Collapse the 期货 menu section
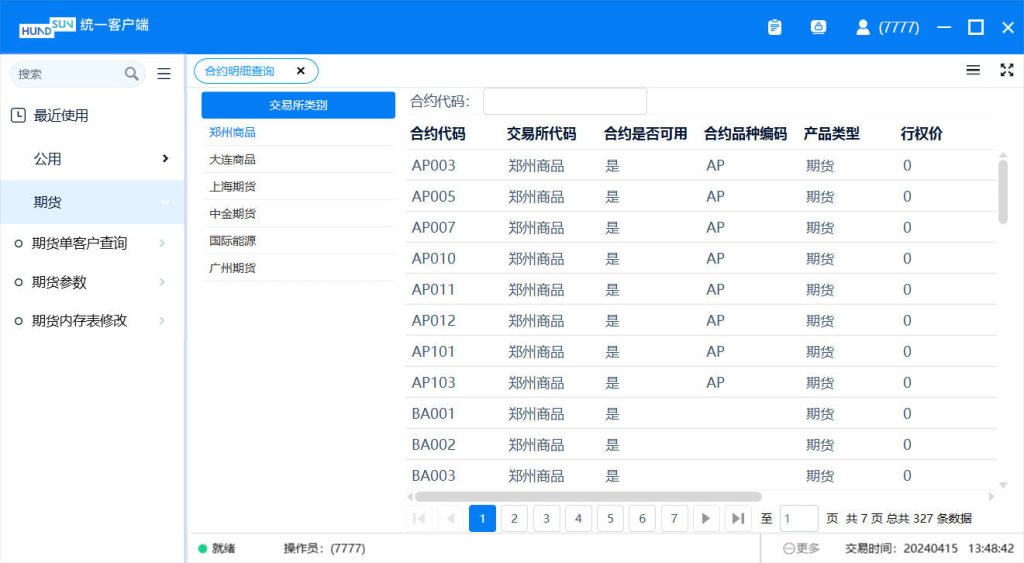The width and height of the screenshot is (1024, 563). [x=92, y=202]
